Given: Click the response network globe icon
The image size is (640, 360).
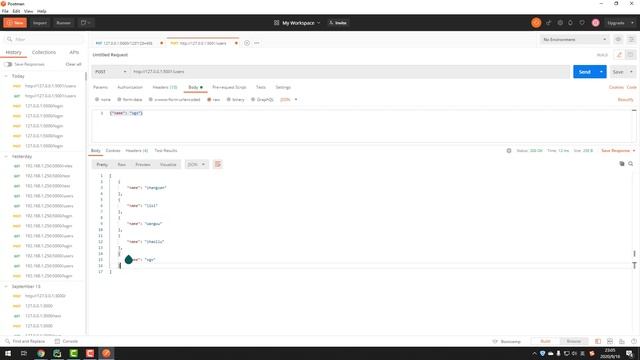Looking at the screenshot, I should coord(509,151).
